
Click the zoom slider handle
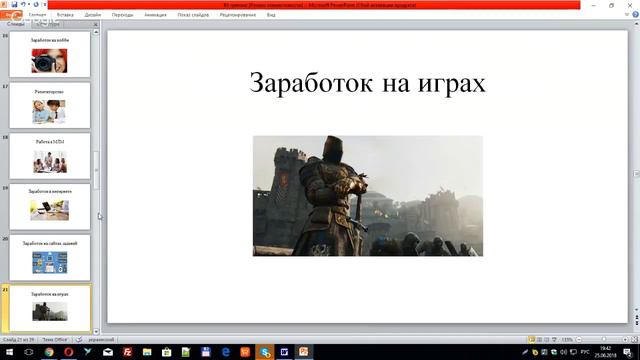[x=604, y=340]
